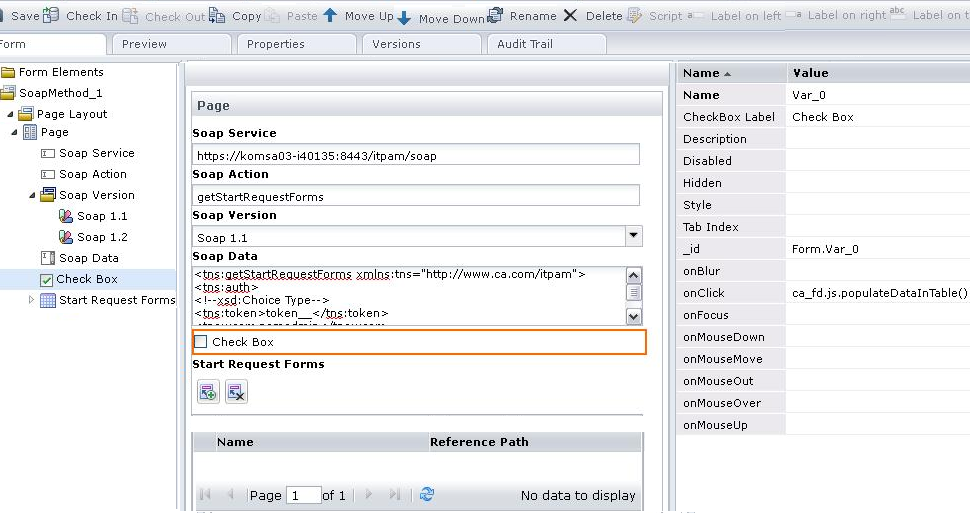Click the Move Up arrow
This screenshot has width=970, height=513.
(331, 16)
